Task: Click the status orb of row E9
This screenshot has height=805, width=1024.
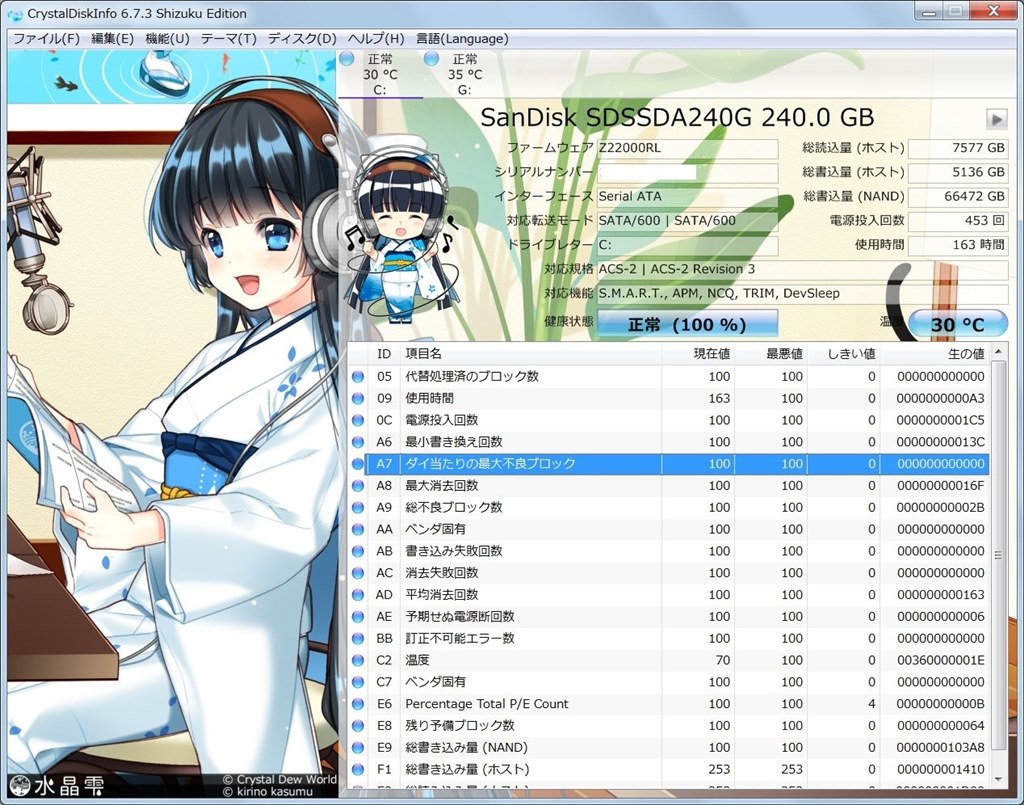Action: (358, 748)
